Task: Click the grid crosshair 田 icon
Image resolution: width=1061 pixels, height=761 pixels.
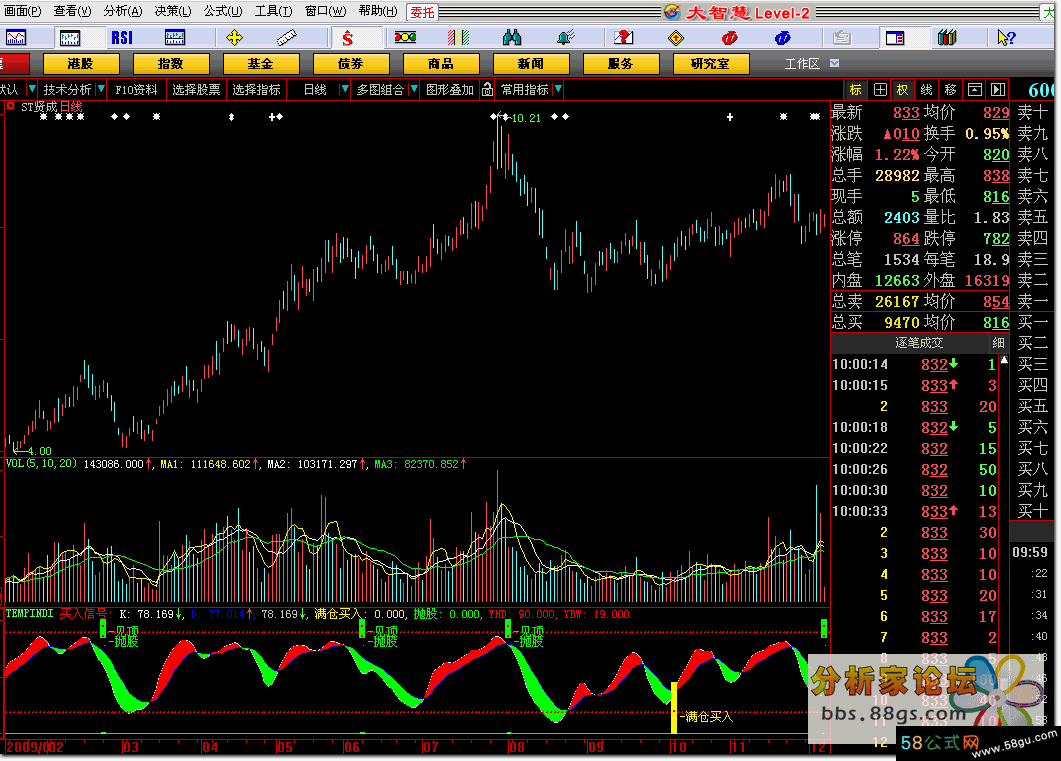Action: click(x=880, y=90)
